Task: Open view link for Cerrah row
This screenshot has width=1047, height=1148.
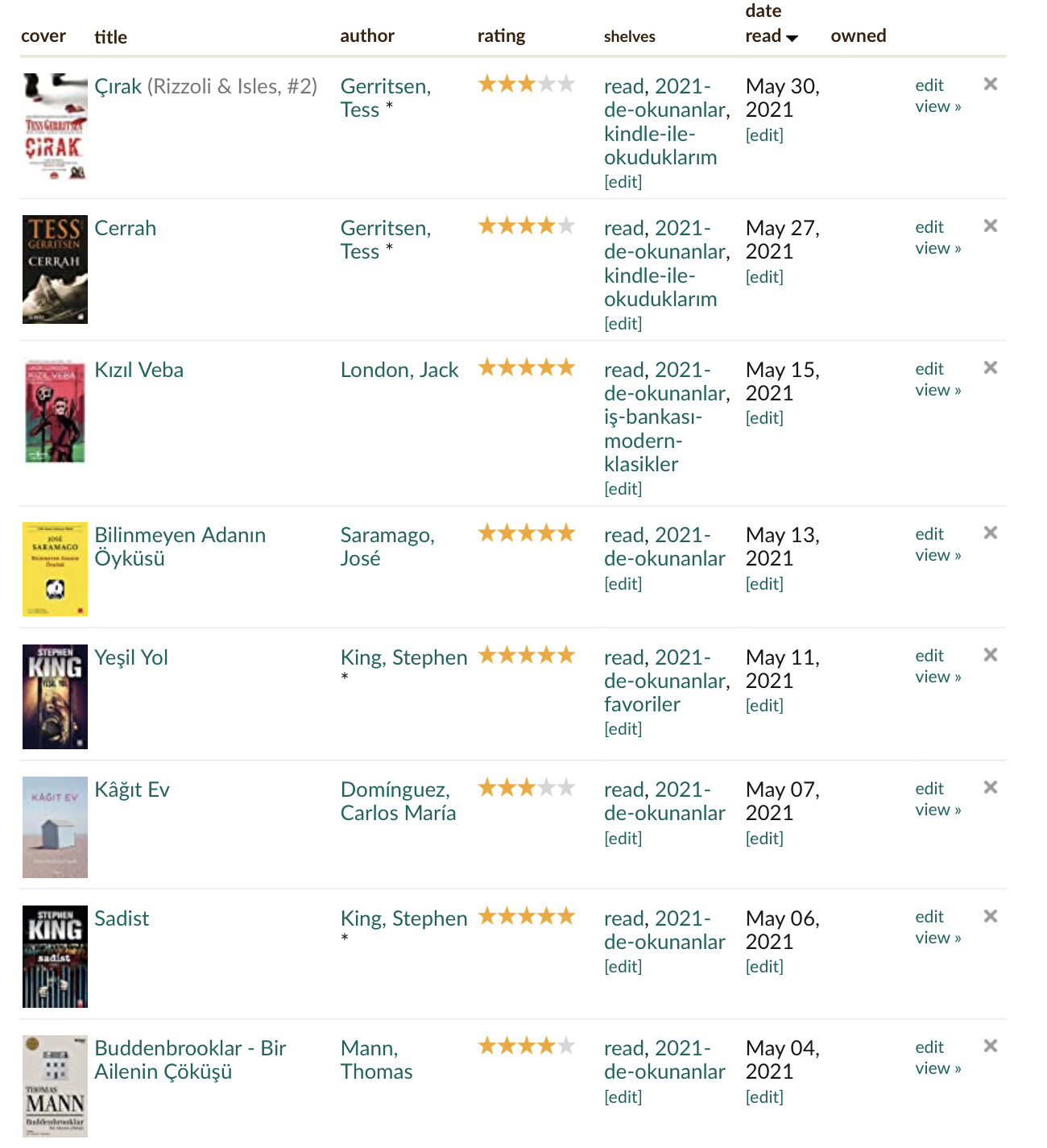Action: [x=937, y=248]
